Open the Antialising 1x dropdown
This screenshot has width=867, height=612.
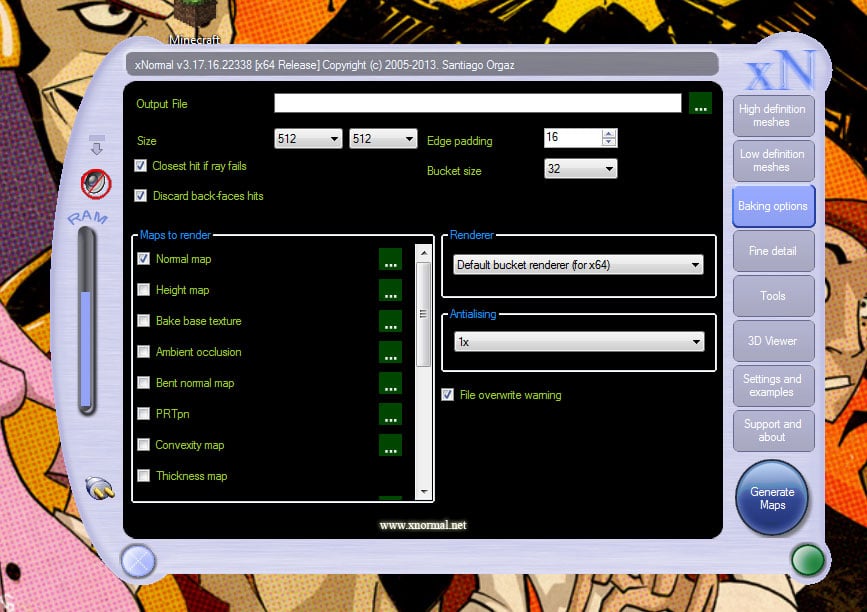[578, 342]
